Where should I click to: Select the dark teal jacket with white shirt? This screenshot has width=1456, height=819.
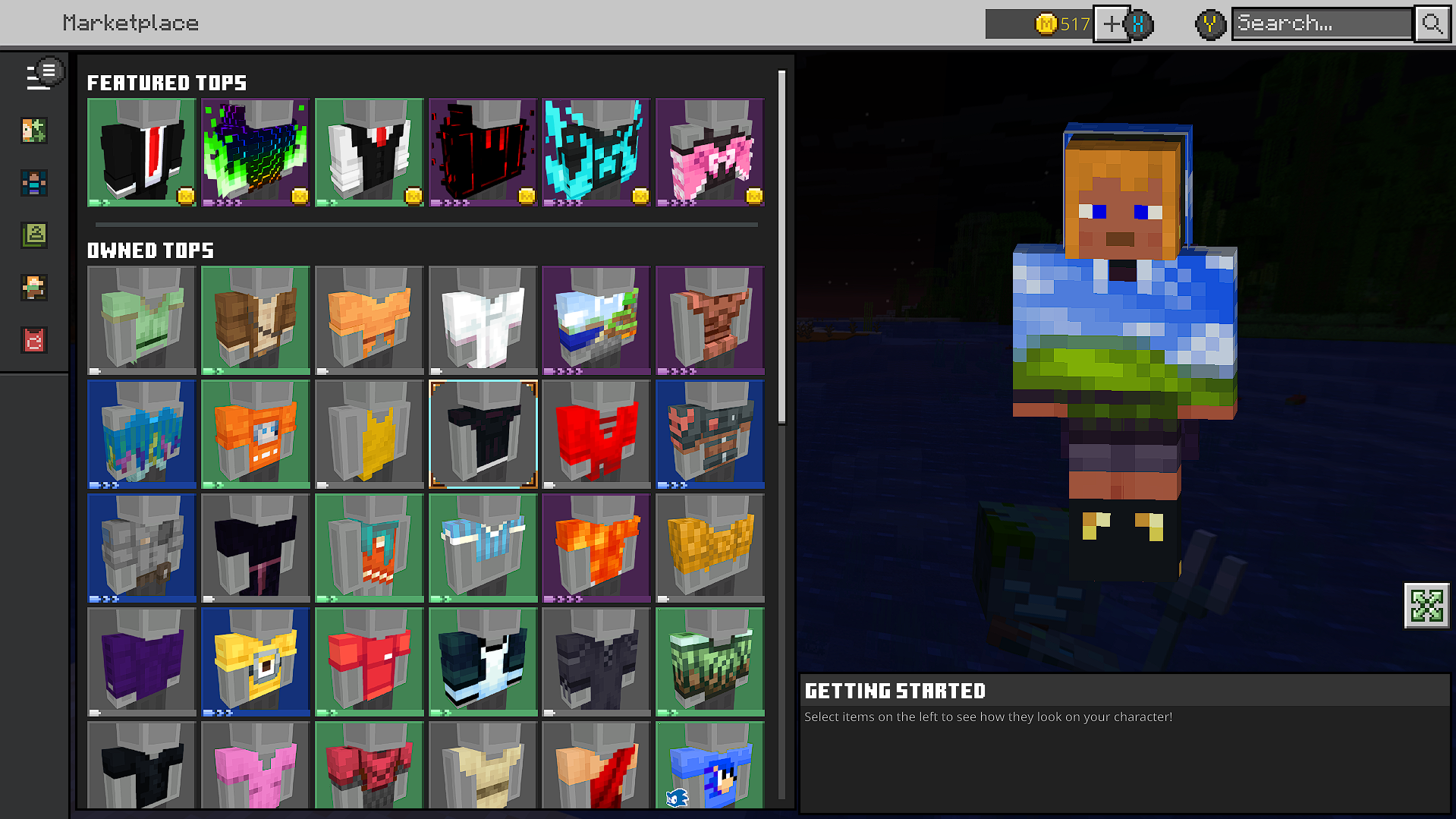tap(483, 662)
